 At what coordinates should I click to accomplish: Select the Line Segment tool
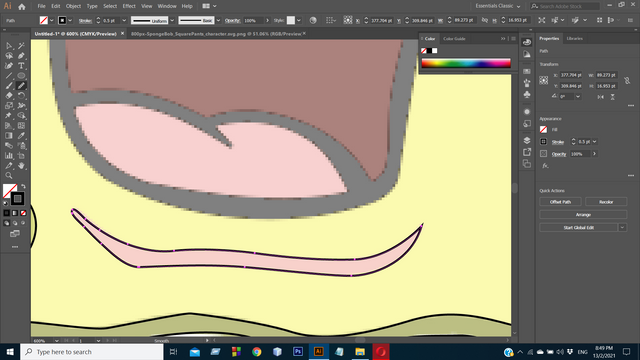tap(9, 76)
